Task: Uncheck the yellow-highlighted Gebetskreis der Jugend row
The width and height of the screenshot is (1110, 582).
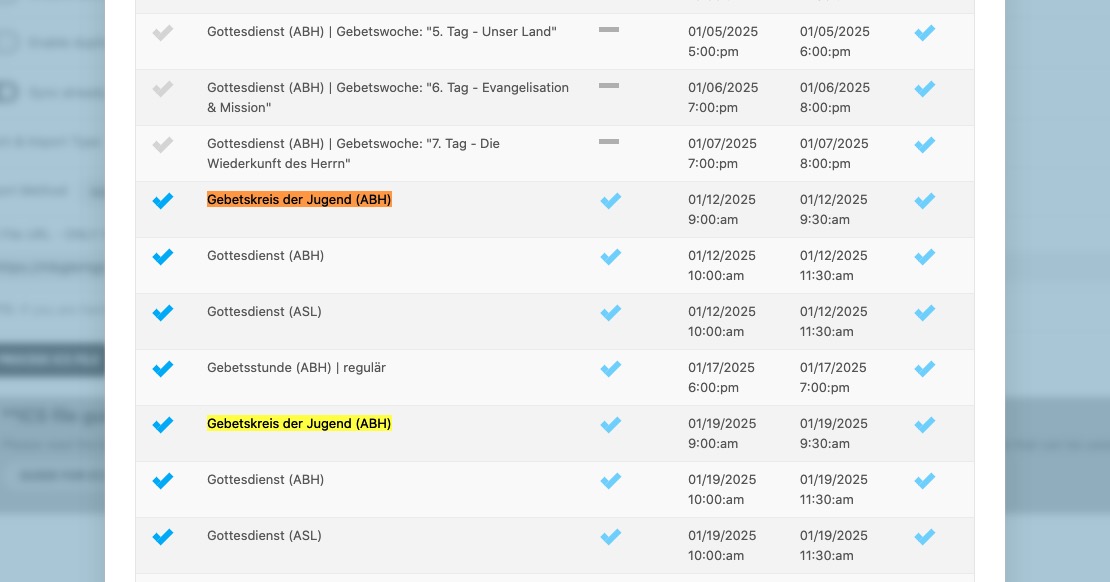Action: coord(163,424)
